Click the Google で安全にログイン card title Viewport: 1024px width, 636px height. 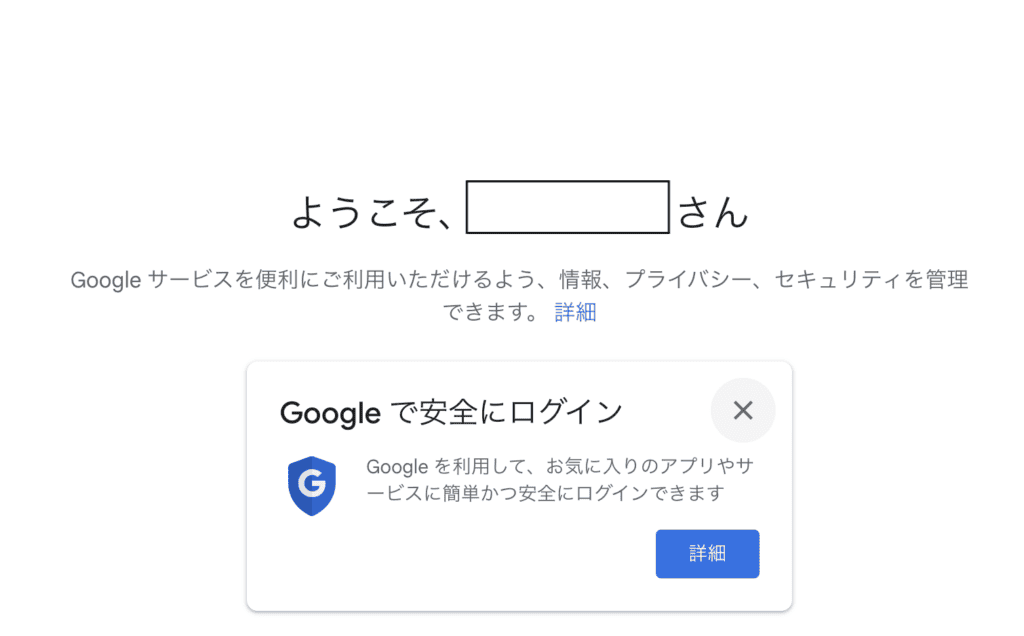[x=451, y=413]
